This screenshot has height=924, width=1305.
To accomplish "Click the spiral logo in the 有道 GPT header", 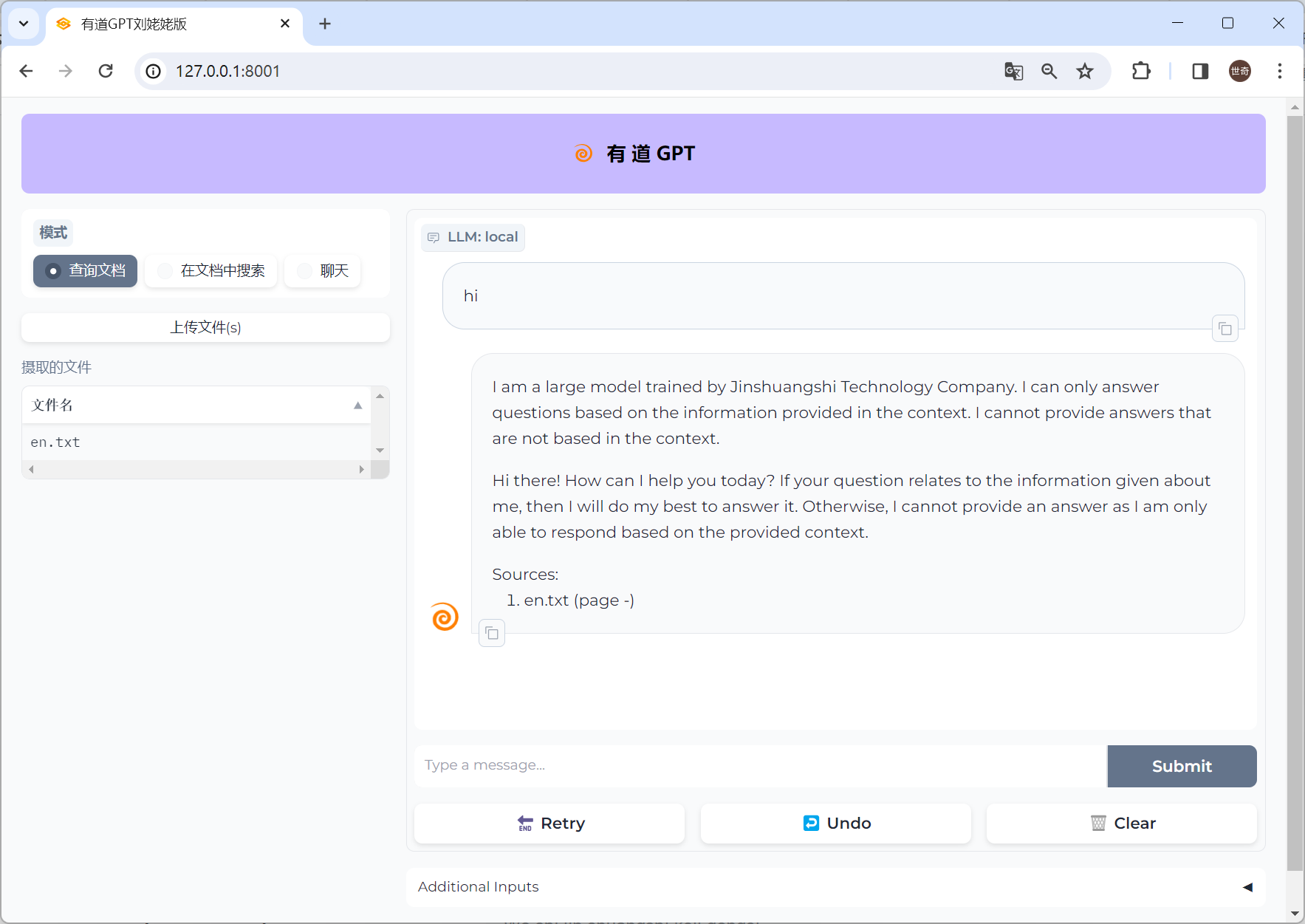I will coord(583,154).
